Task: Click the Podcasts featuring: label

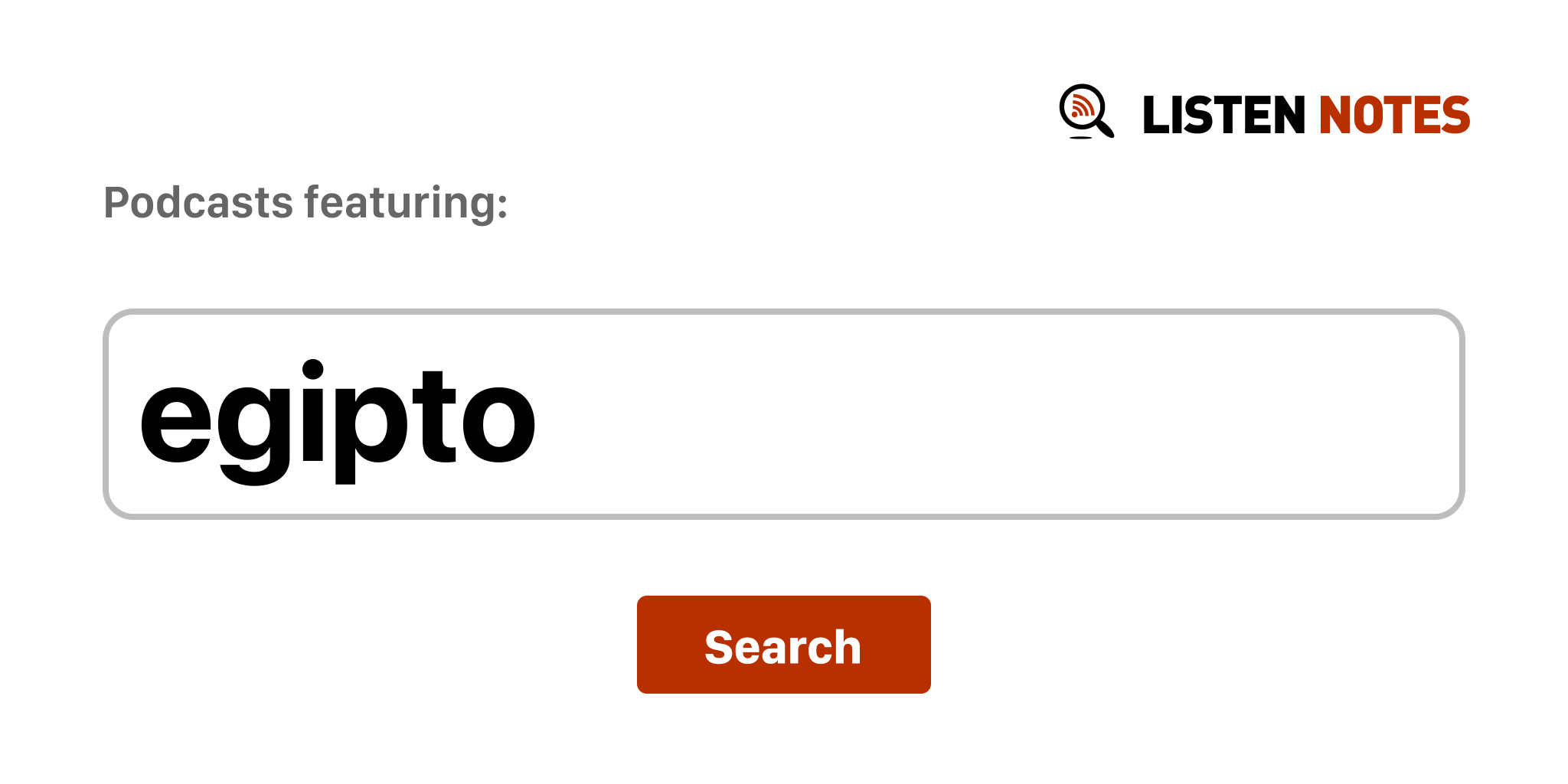Action: [x=305, y=203]
